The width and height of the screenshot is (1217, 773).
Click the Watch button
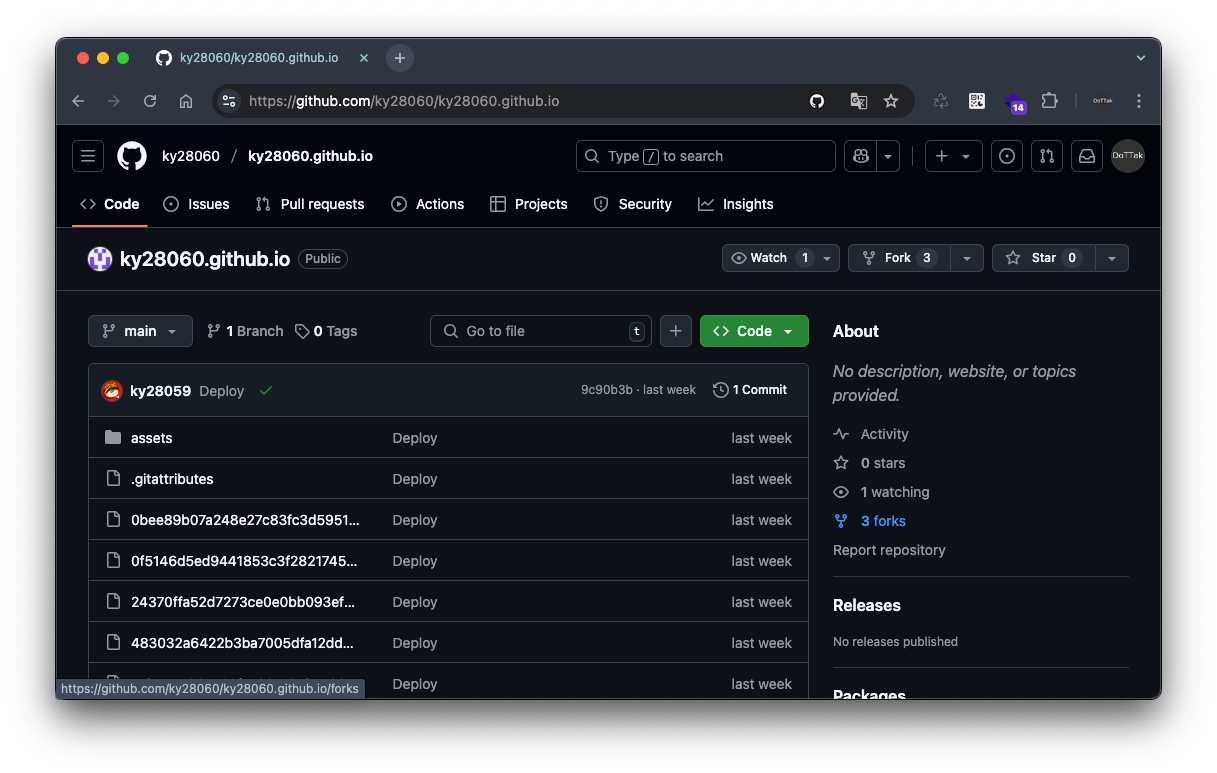pos(769,258)
